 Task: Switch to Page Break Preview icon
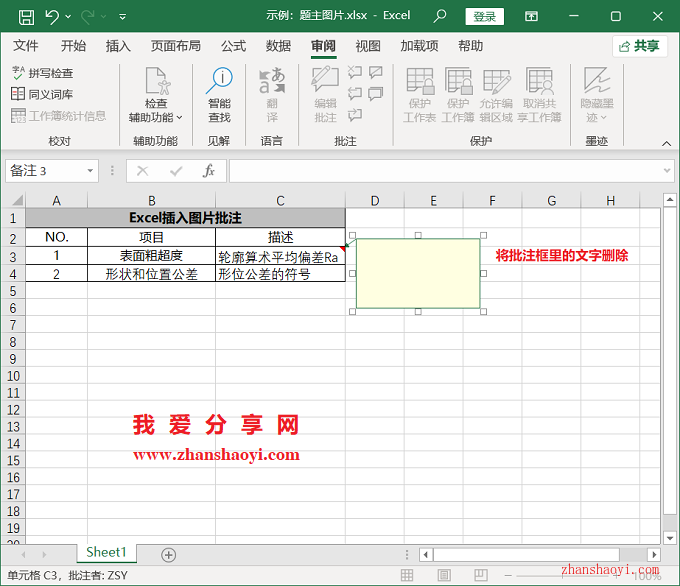481,575
